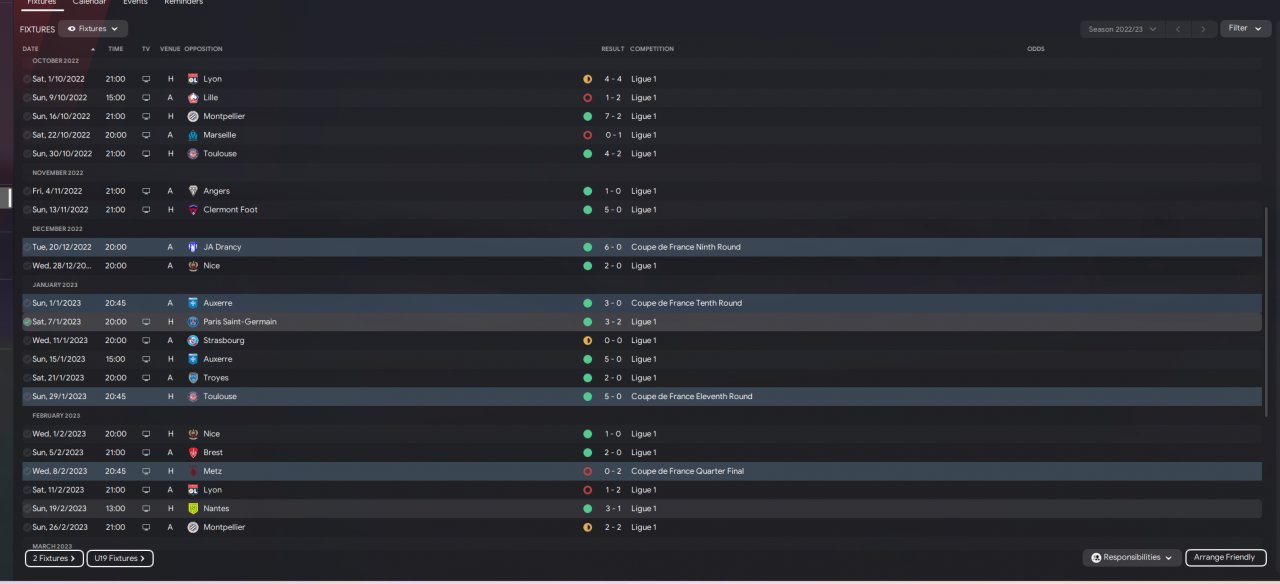Switch to the Events tab
1280x584 pixels.
point(135,3)
